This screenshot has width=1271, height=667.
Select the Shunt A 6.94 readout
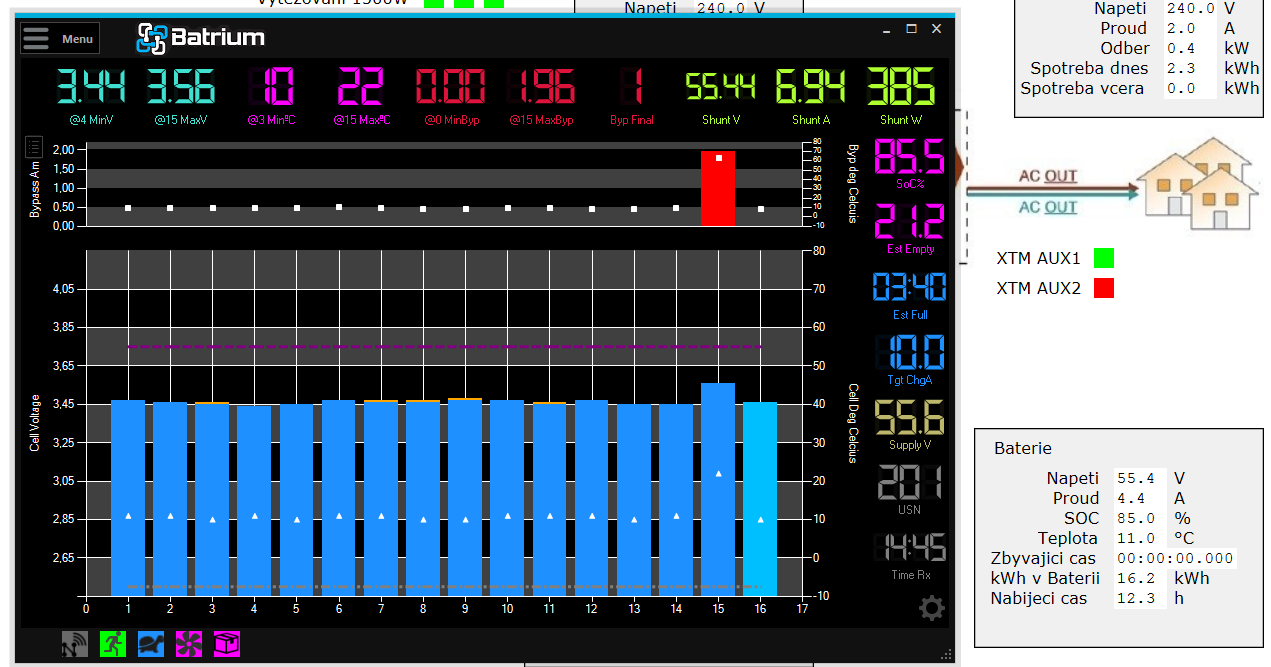[x=811, y=87]
